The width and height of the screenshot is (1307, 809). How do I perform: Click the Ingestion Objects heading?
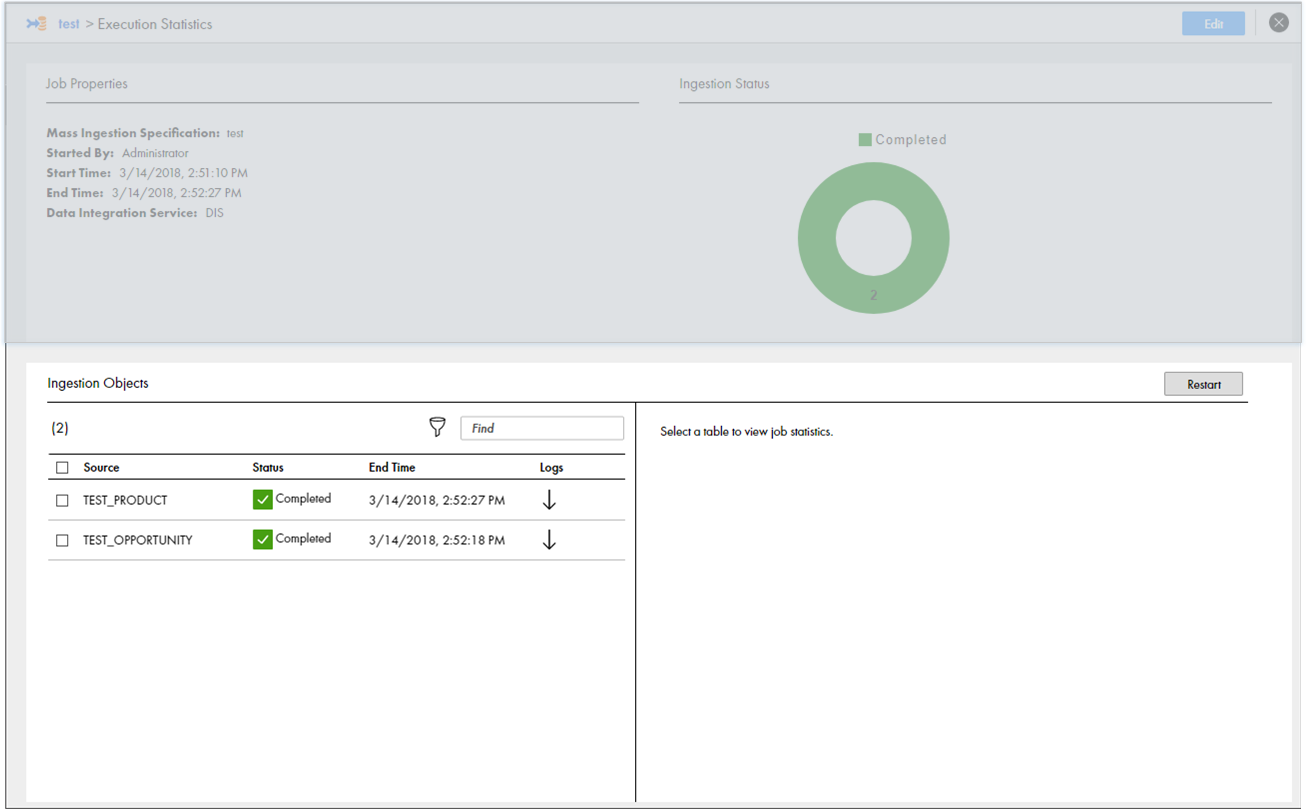(x=98, y=383)
